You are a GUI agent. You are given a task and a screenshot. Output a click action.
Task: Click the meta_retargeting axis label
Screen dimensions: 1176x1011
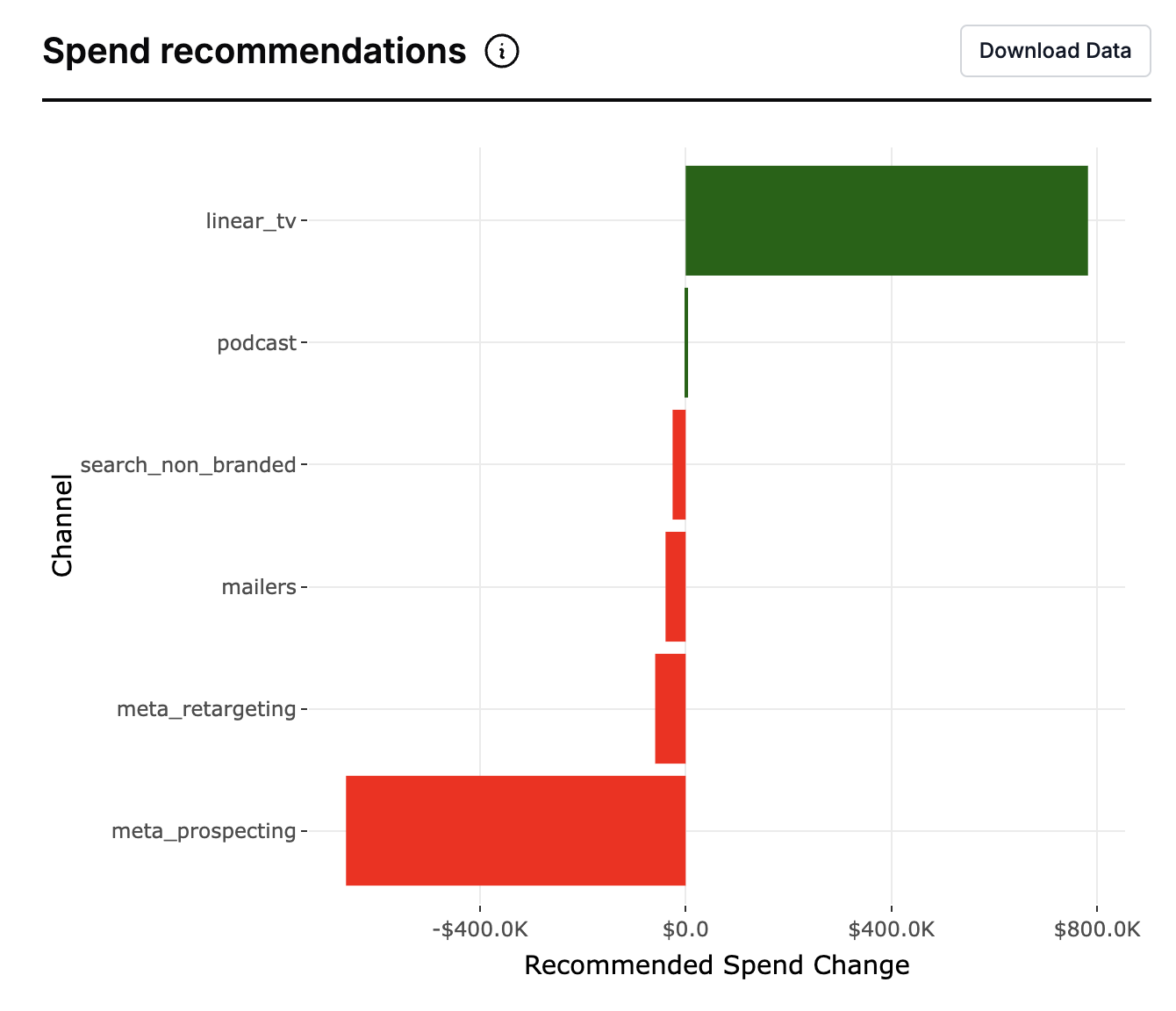206,709
